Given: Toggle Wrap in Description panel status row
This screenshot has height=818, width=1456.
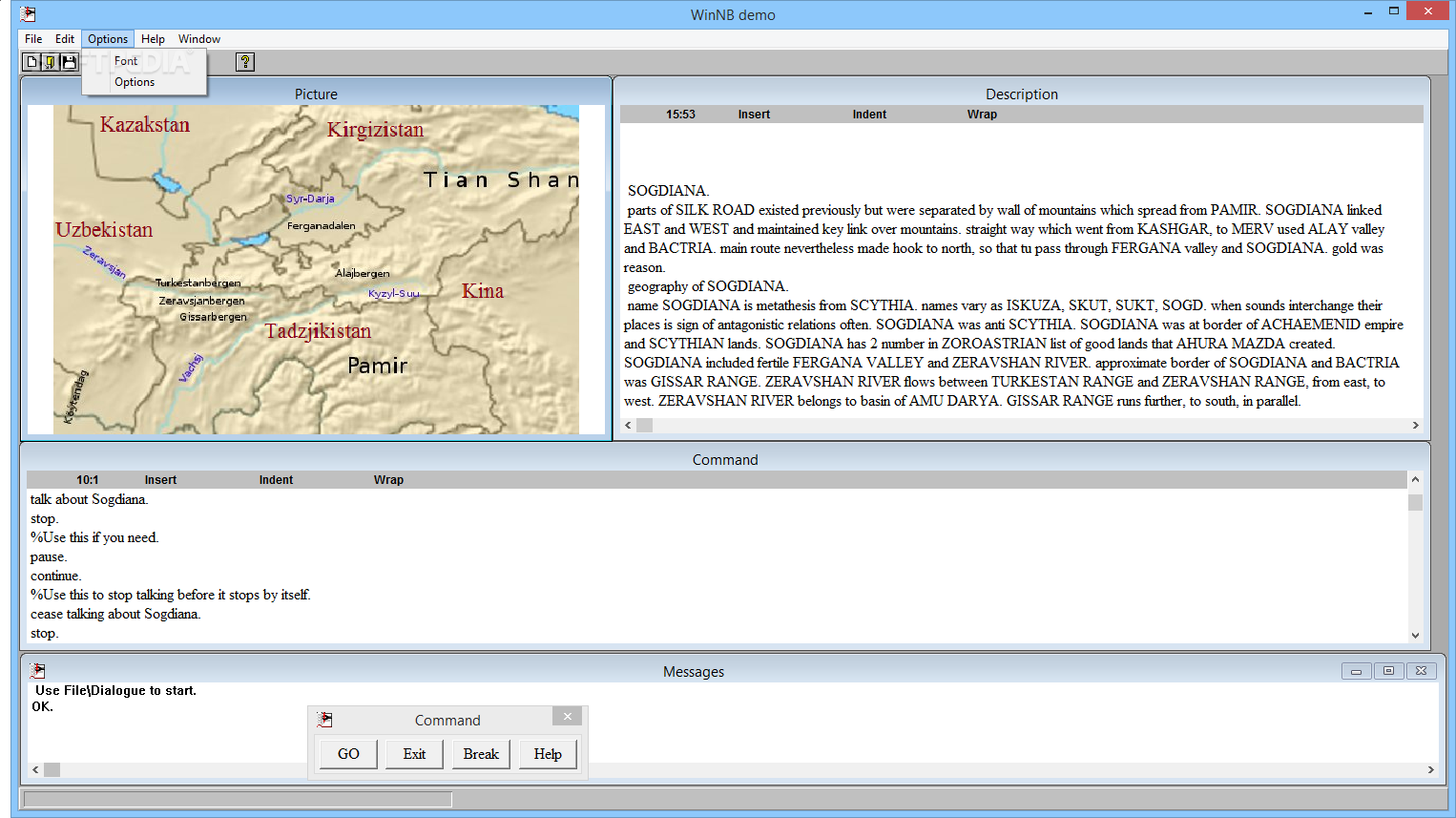Looking at the screenshot, I should click(x=982, y=115).
